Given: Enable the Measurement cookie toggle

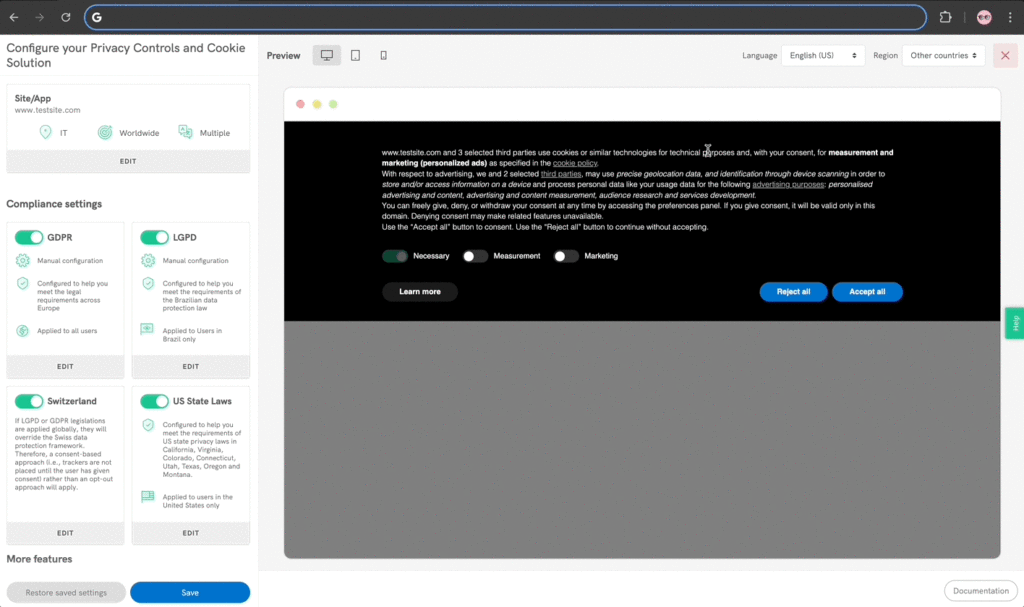Looking at the screenshot, I should 475,256.
